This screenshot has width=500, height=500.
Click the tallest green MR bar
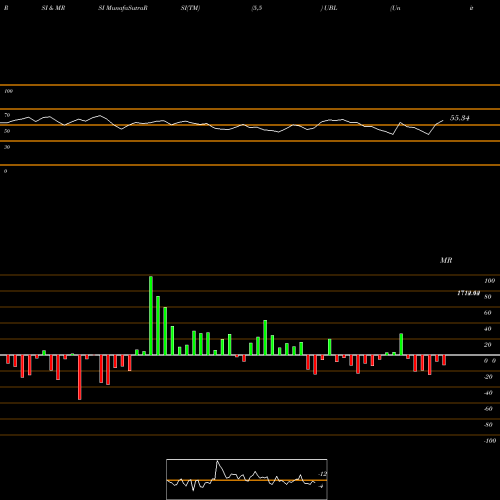151,315
